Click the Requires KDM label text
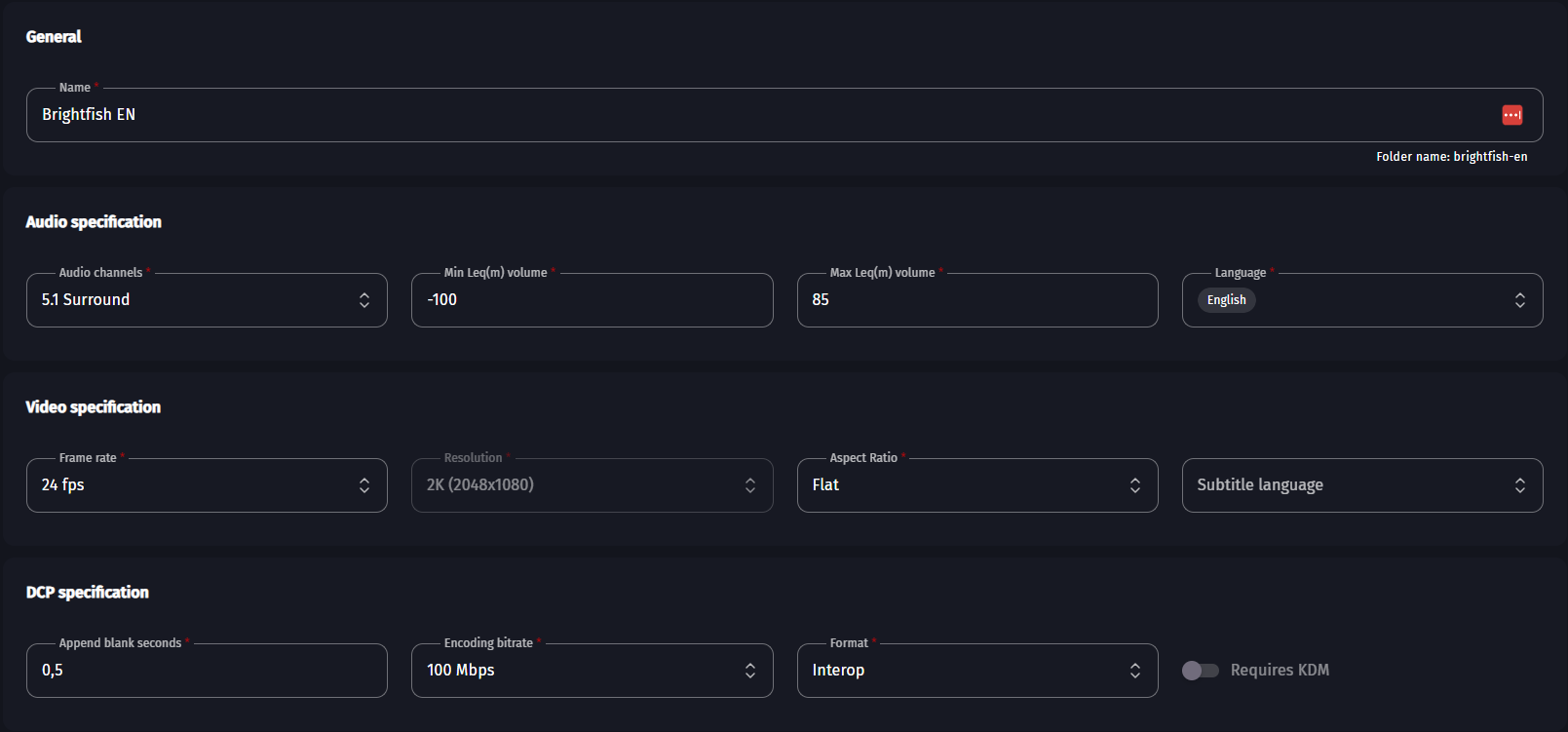 pos(1279,671)
